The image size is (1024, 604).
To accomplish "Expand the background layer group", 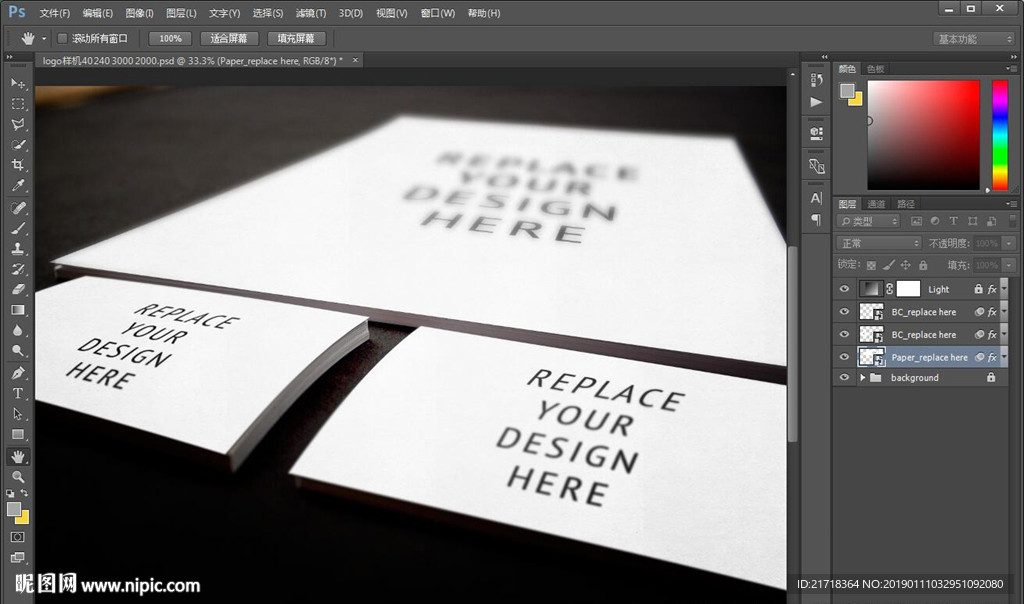I will click(x=863, y=377).
